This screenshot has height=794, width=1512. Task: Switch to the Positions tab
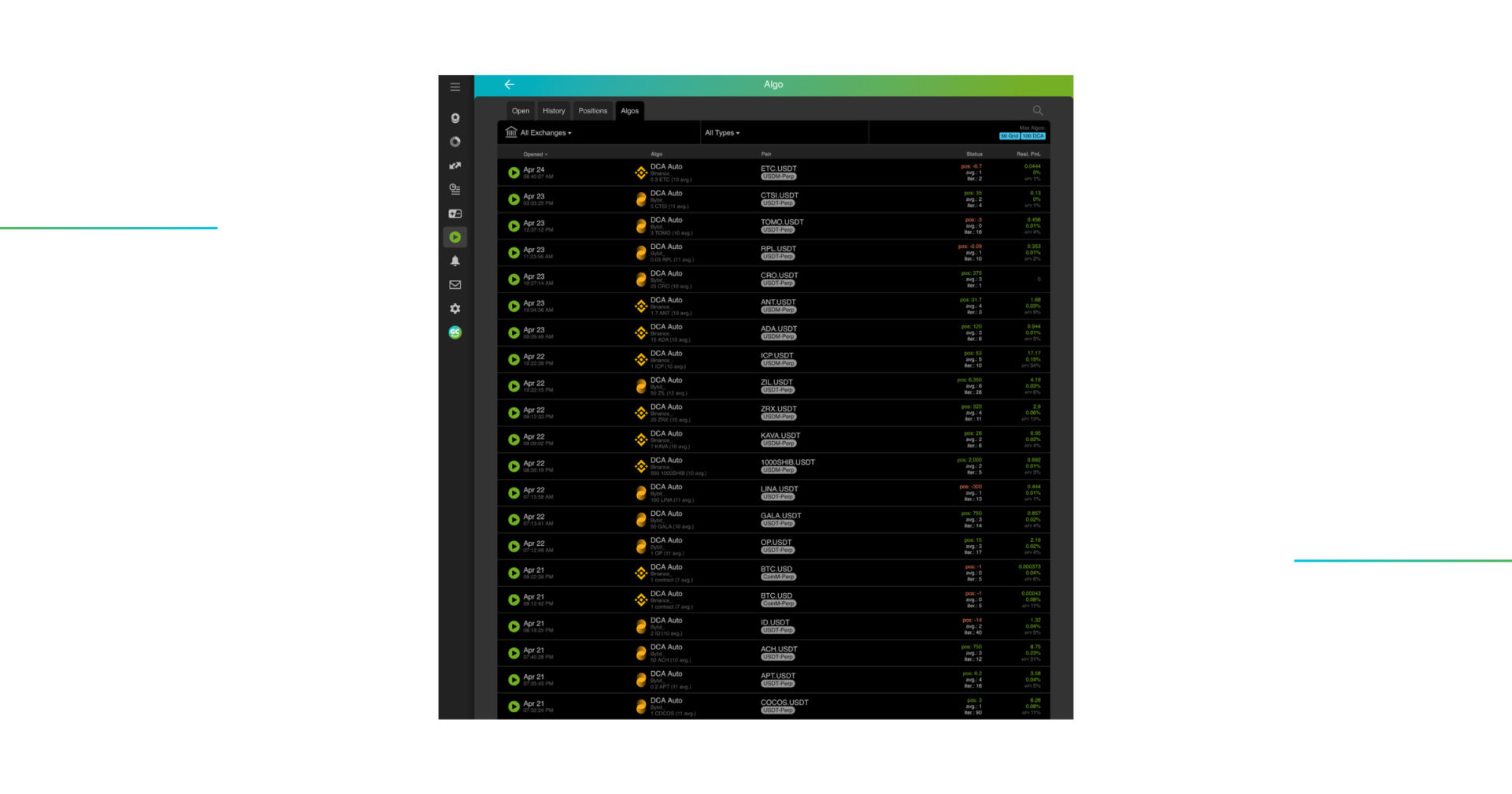[x=592, y=110]
